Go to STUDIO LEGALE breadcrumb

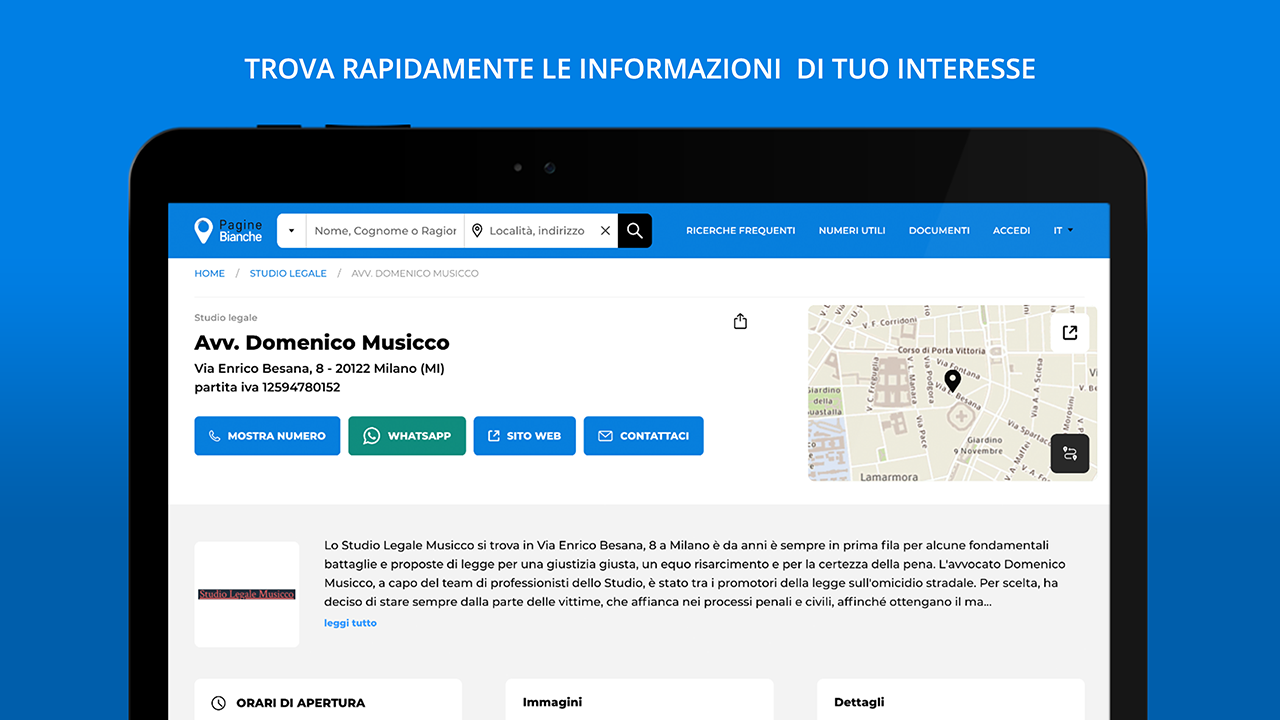pos(288,273)
